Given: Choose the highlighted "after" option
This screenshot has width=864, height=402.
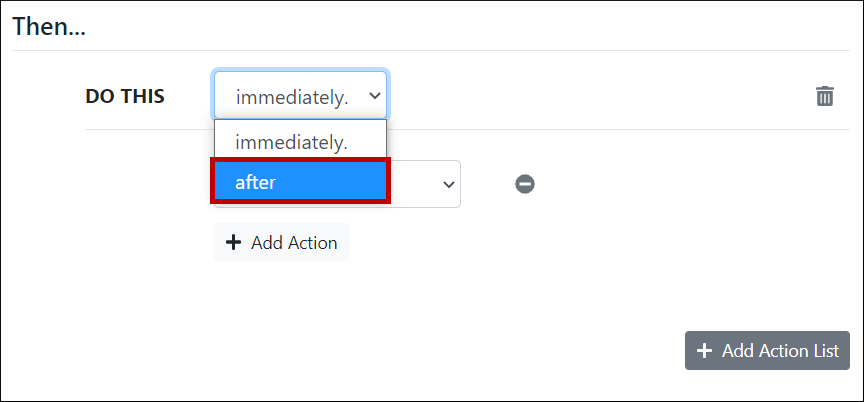Looking at the screenshot, I should [299, 182].
